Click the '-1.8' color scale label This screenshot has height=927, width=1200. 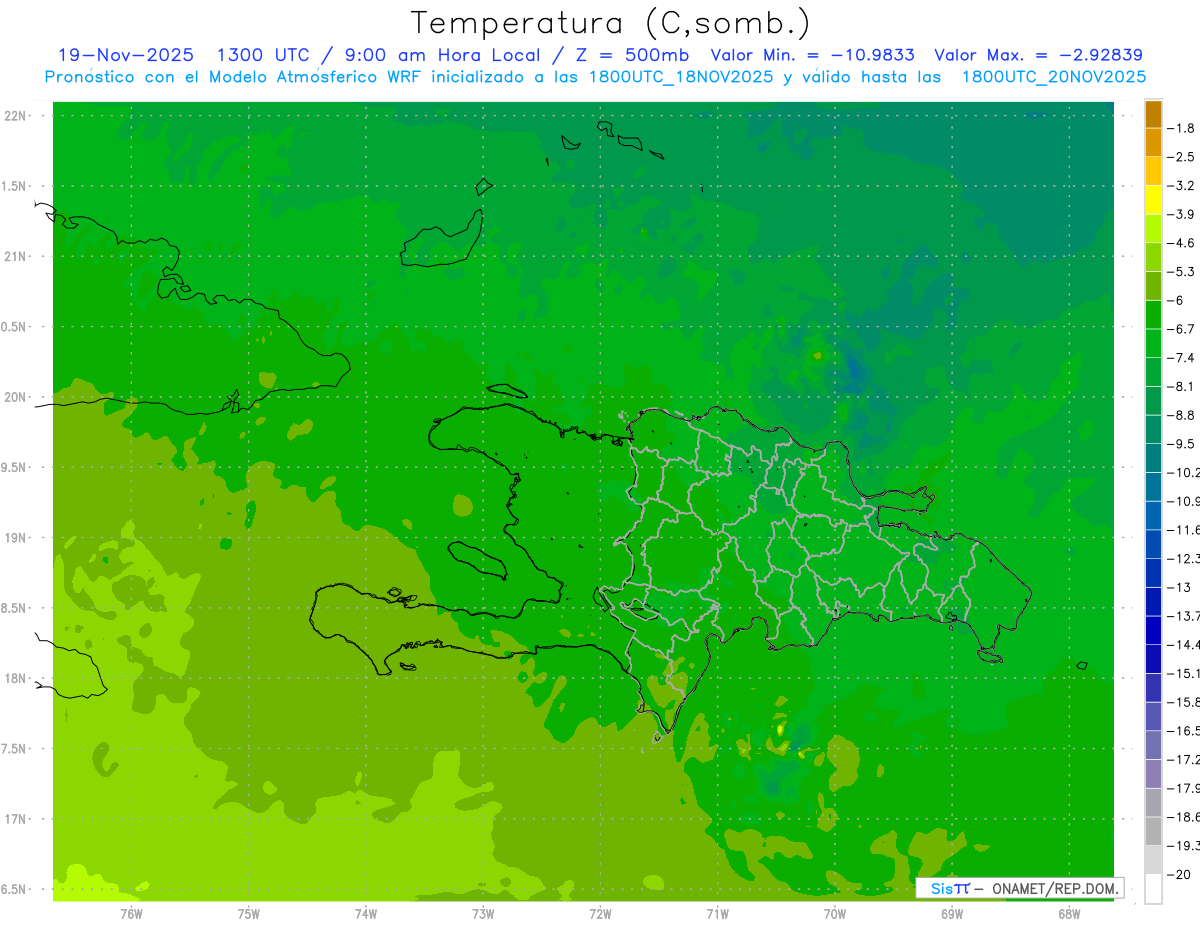[x=1182, y=128]
